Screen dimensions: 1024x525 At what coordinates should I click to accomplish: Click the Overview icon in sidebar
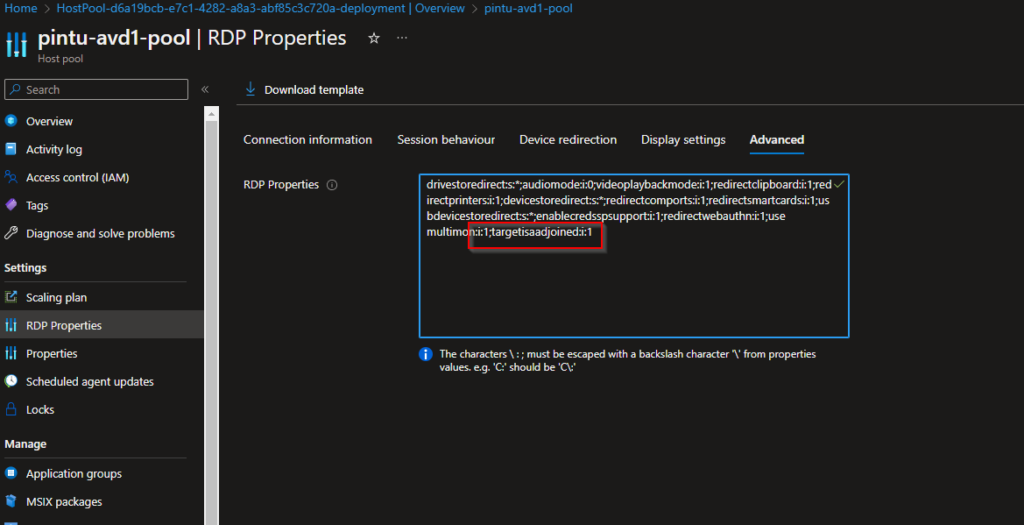pos(10,121)
